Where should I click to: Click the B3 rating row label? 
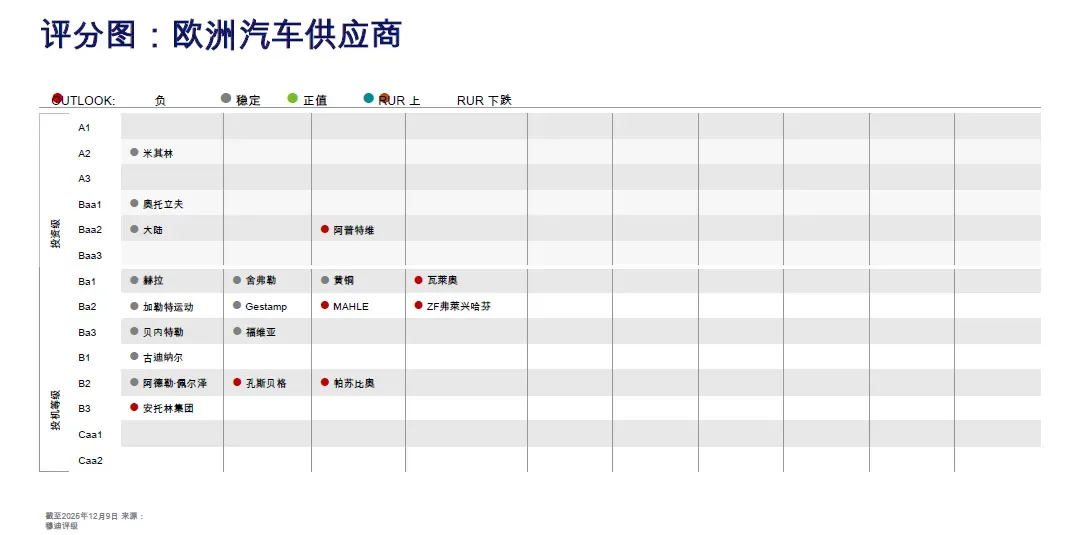click(84, 409)
